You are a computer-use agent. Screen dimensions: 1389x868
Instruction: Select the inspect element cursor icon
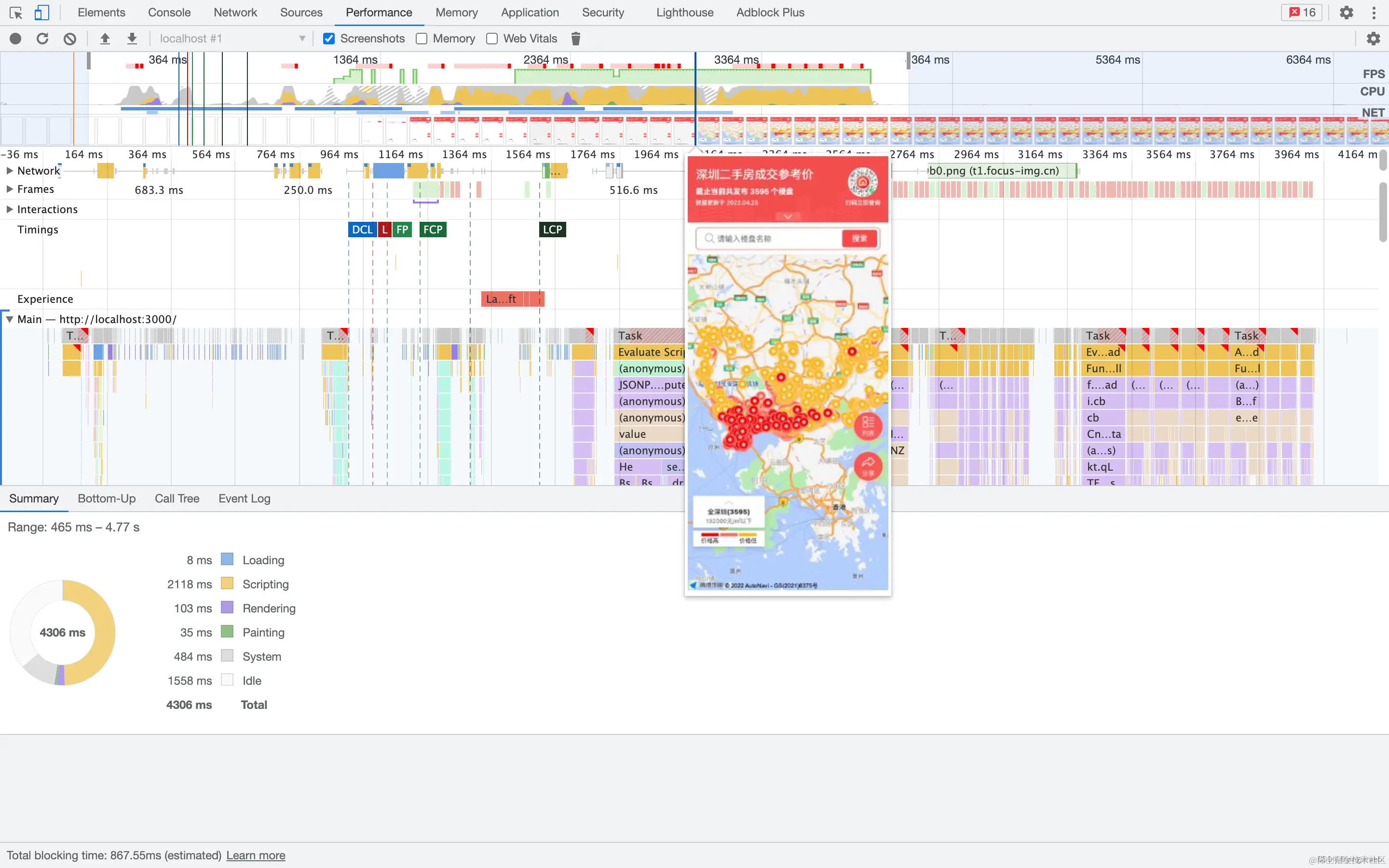tap(15, 13)
